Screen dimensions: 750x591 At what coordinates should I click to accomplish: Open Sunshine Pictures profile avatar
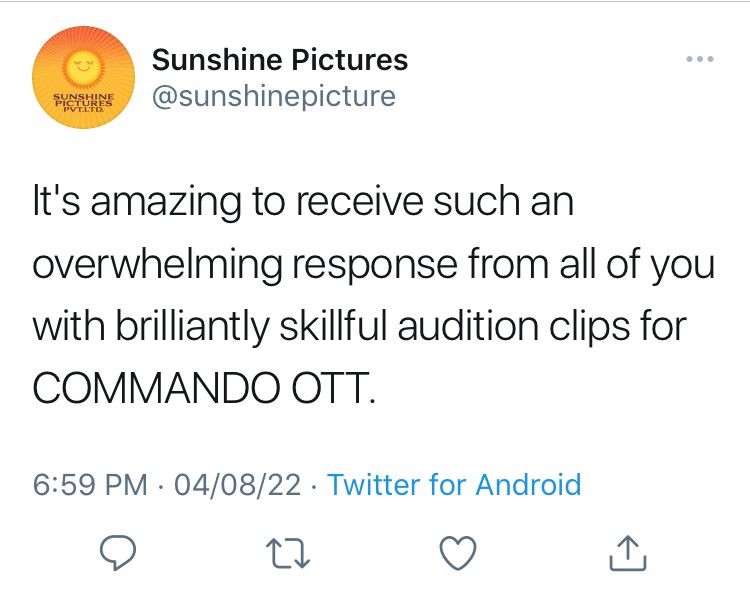click(83, 78)
